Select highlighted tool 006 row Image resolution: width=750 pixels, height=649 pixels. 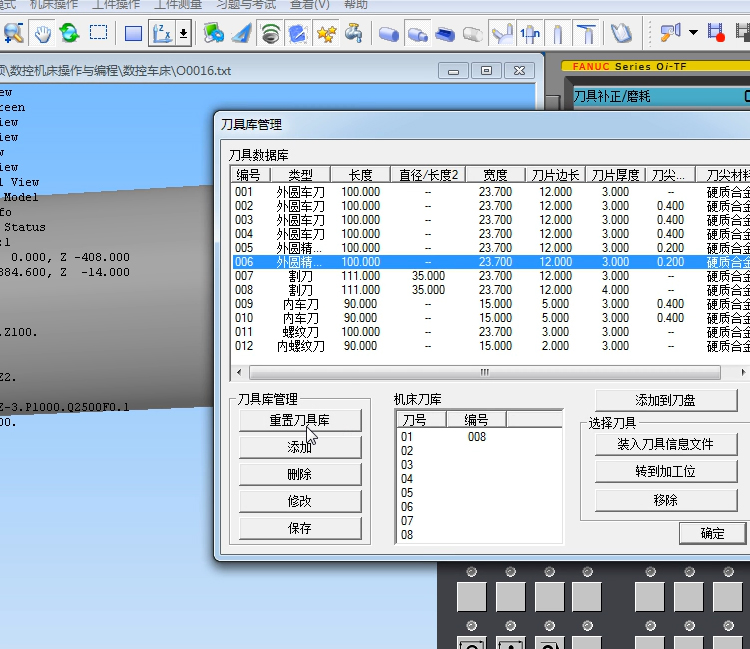pos(490,262)
